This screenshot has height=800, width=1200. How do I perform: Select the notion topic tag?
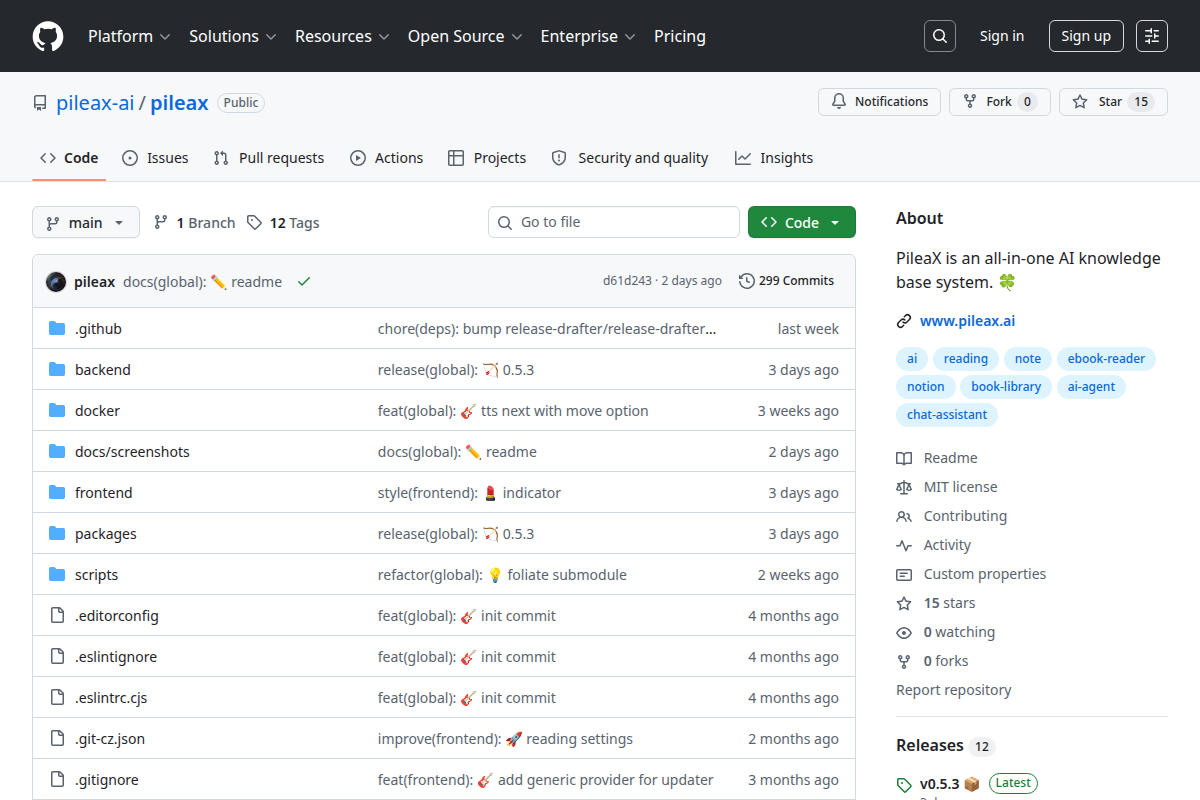pyautogui.click(x=926, y=387)
